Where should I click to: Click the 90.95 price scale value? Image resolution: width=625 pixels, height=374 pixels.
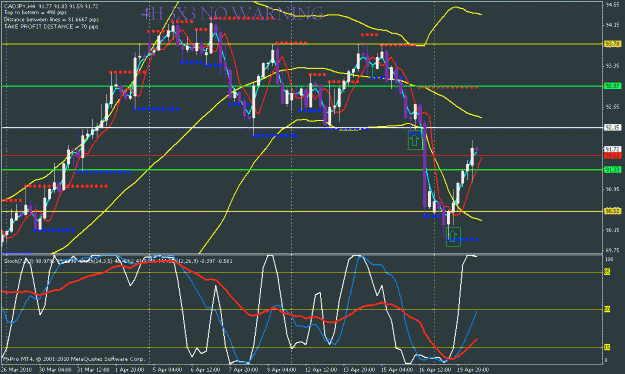pos(612,189)
